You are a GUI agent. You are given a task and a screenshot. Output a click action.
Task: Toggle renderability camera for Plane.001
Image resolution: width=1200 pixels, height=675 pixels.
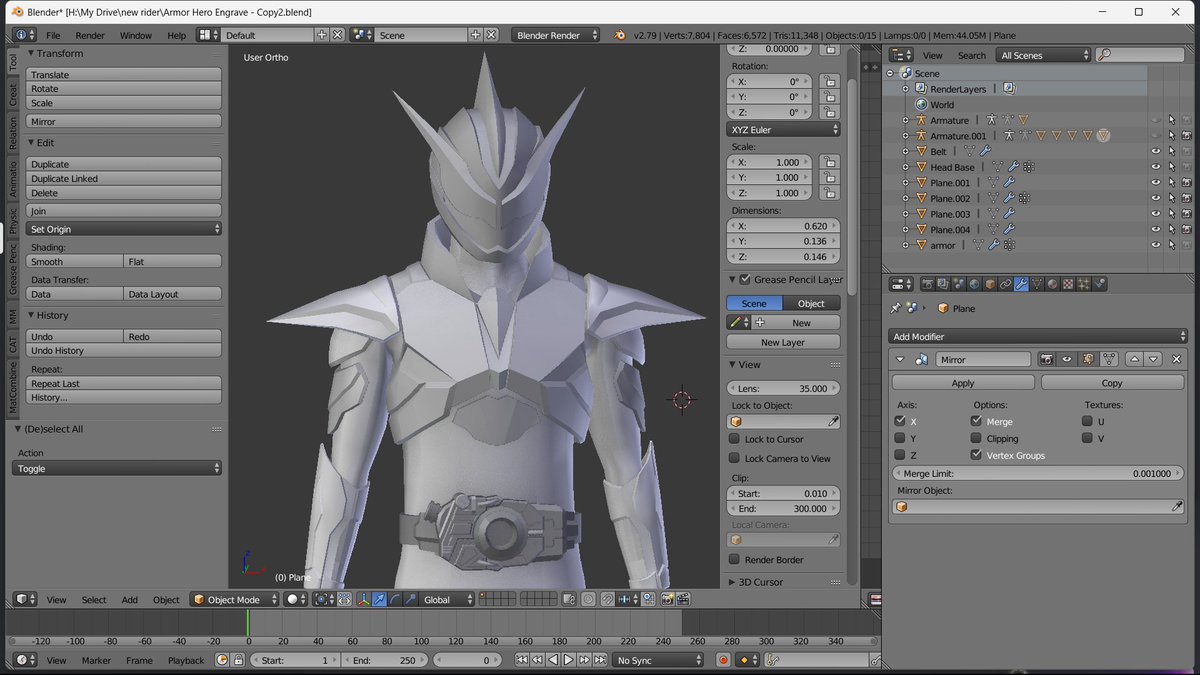(1186, 183)
